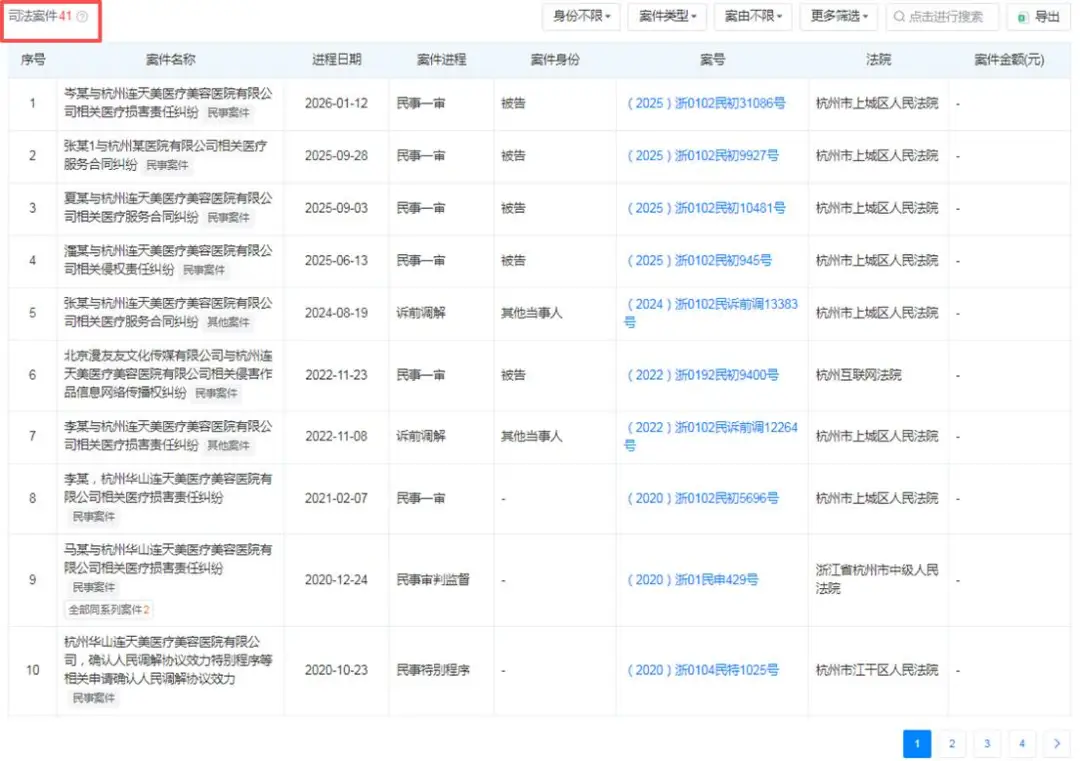Click the help icon beside 司法案件 41

82,17
